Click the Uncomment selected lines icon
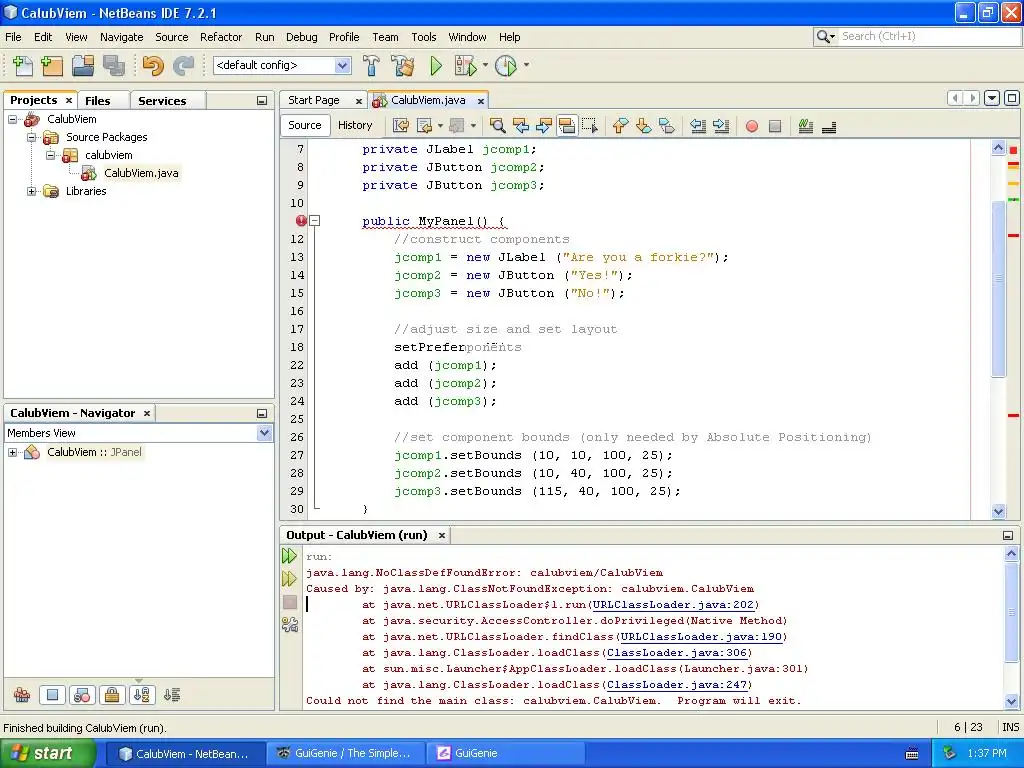The image size is (1024, 768). 829,126
